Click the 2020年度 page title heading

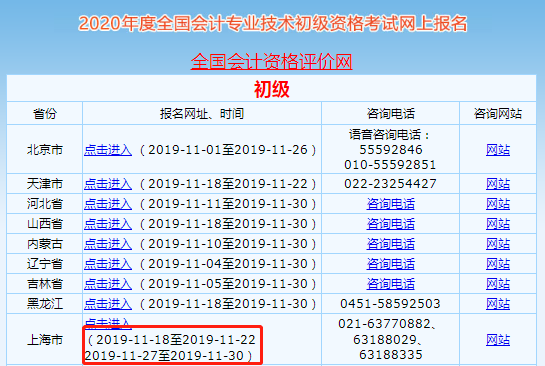[x=273, y=24]
